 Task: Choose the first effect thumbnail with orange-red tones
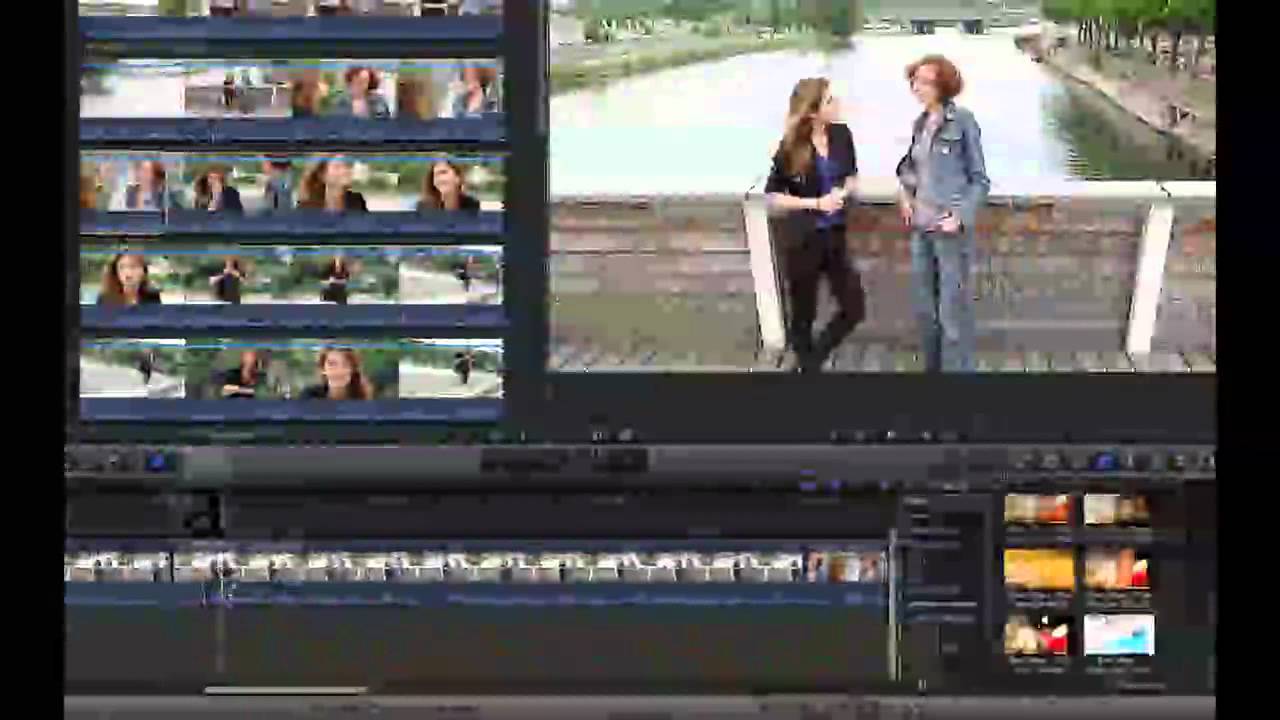pos(1037,508)
